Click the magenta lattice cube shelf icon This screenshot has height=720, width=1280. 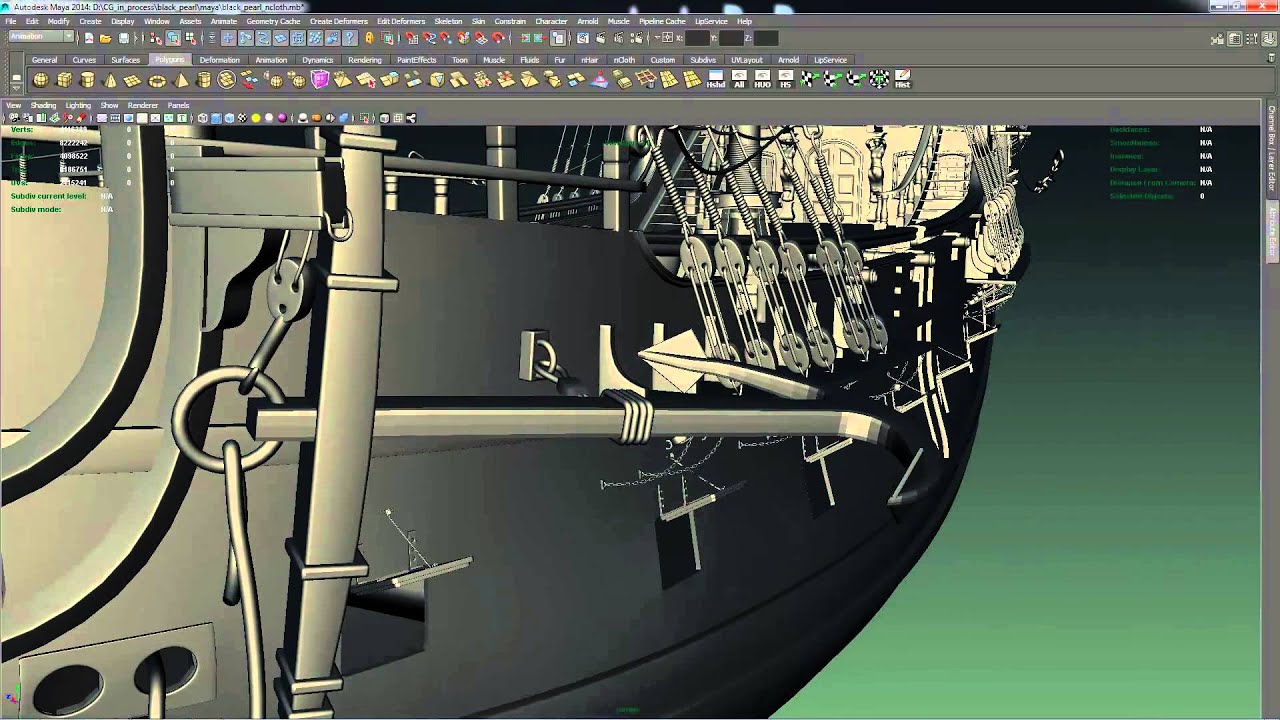click(320, 80)
